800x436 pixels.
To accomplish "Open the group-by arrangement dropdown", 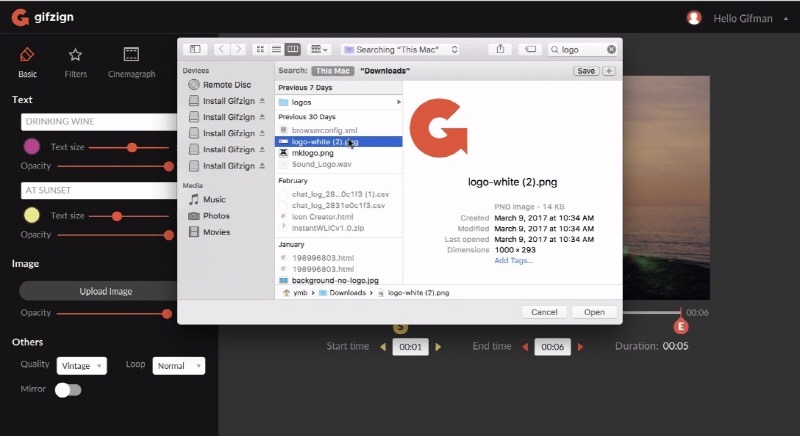I will tap(319, 49).
